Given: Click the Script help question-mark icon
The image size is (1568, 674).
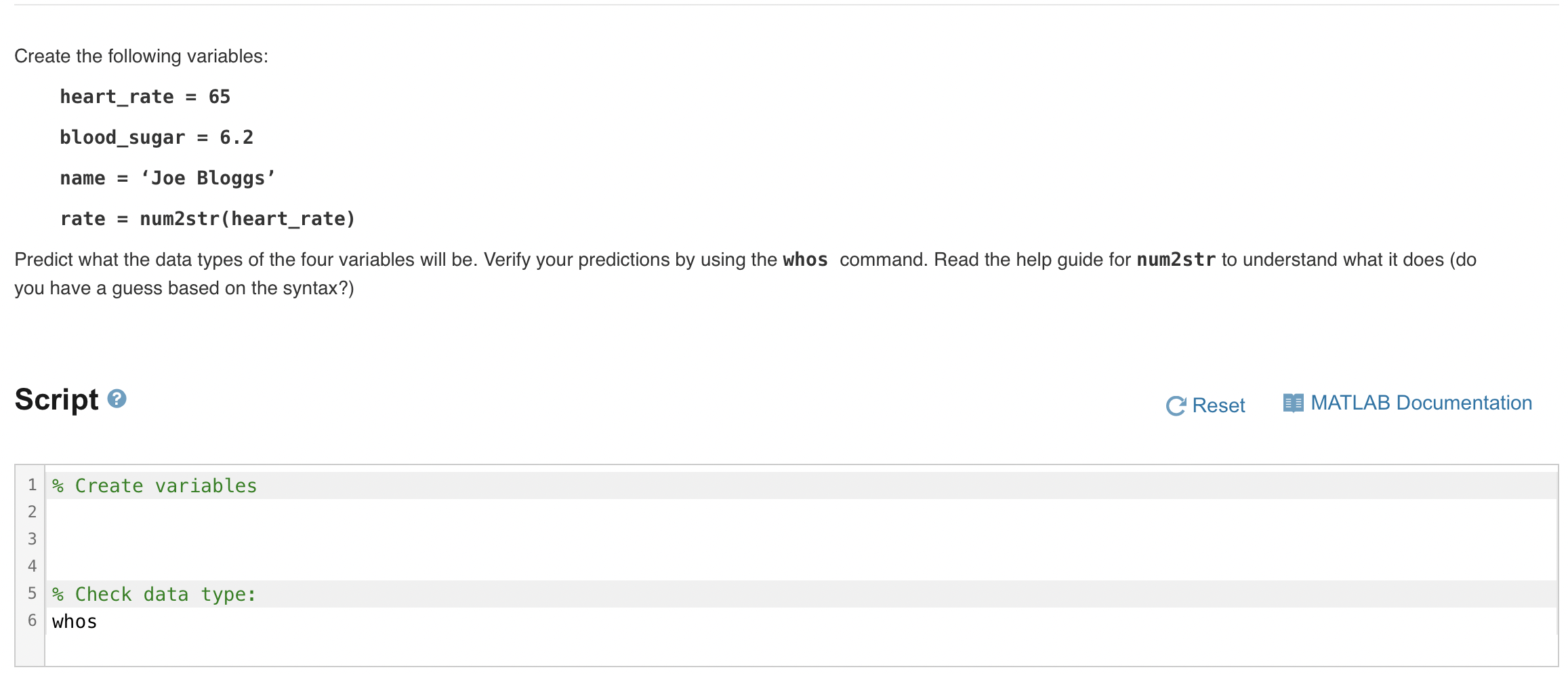Looking at the screenshot, I should click(x=117, y=400).
